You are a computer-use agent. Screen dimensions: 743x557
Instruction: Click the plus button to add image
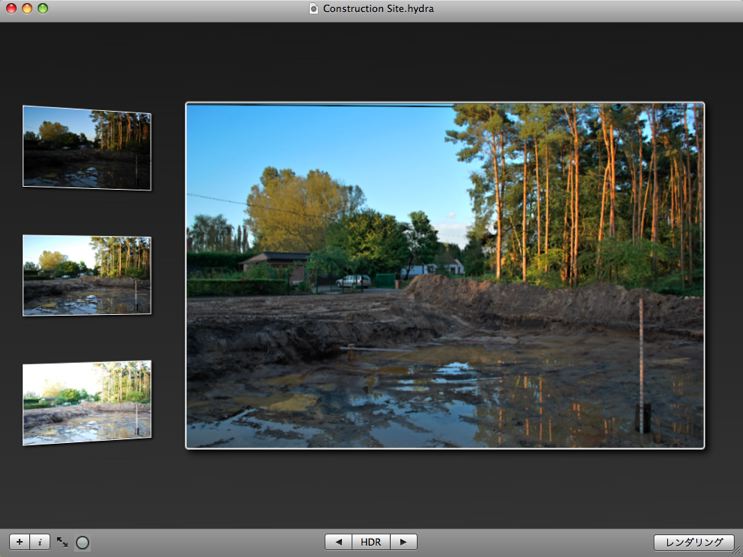click(x=20, y=541)
